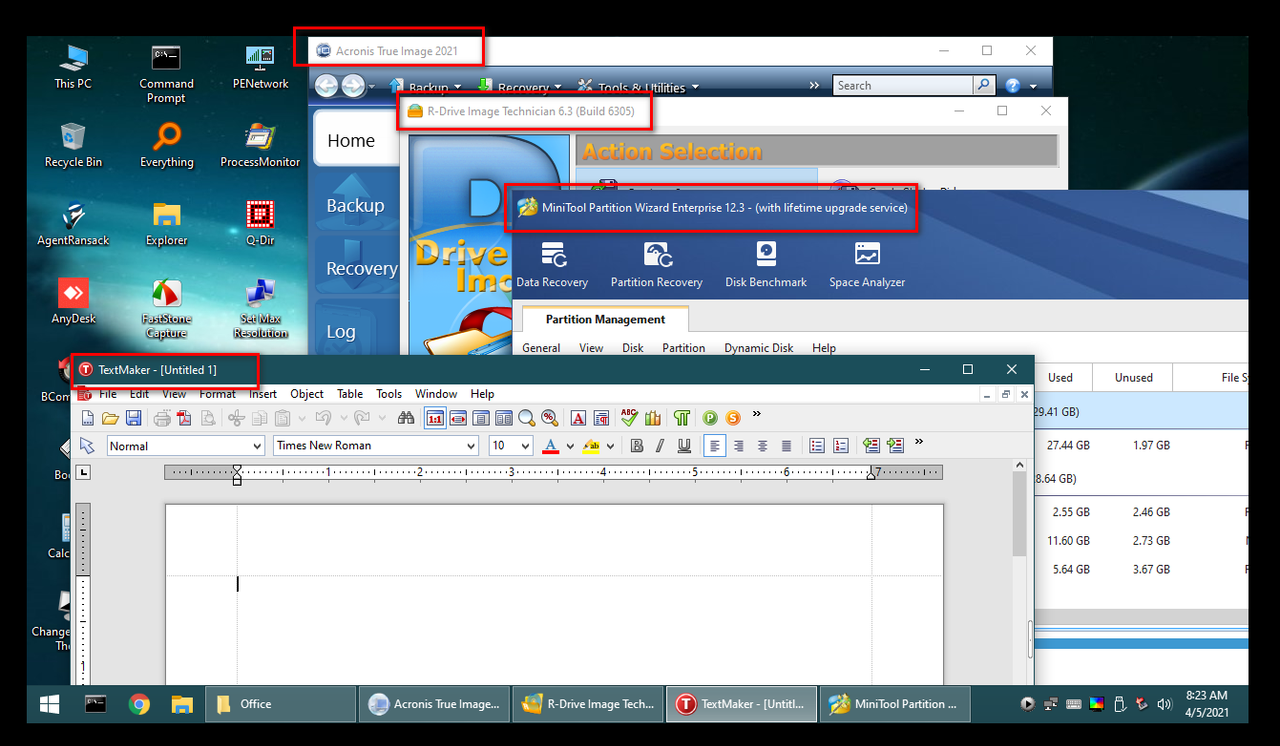Click the orange S circle icon

734,418
